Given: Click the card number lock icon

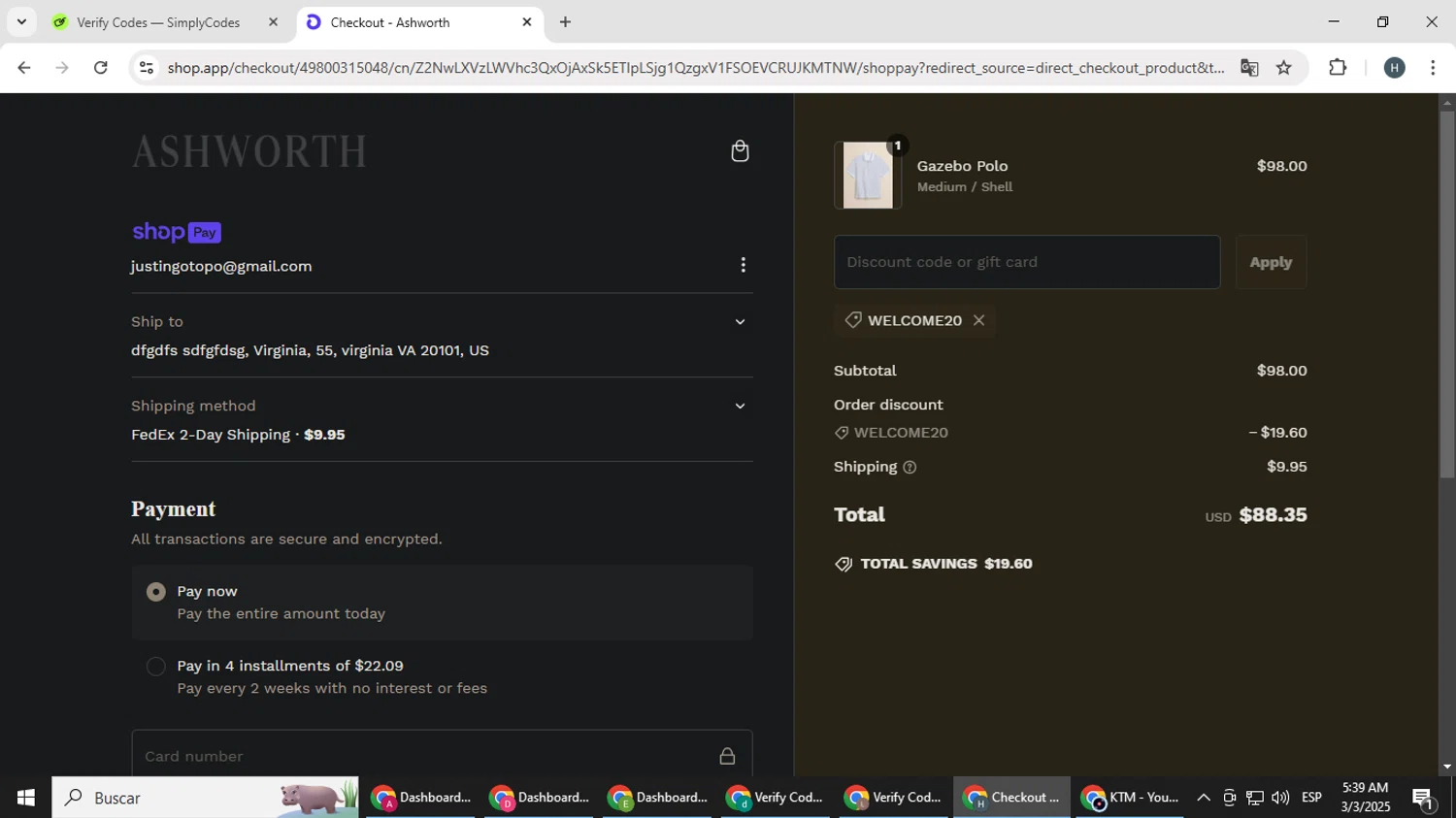Looking at the screenshot, I should (727, 756).
